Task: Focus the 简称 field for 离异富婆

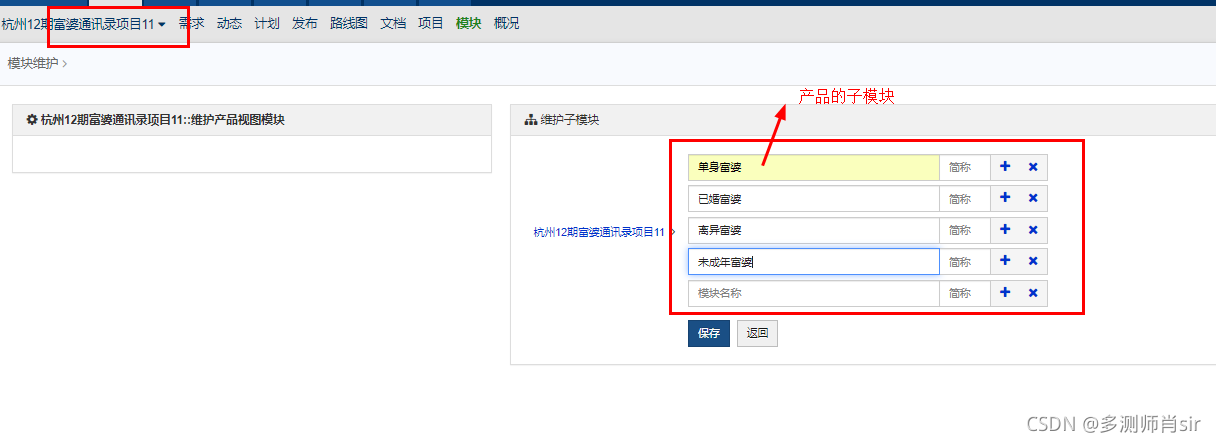Action: click(965, 230)
